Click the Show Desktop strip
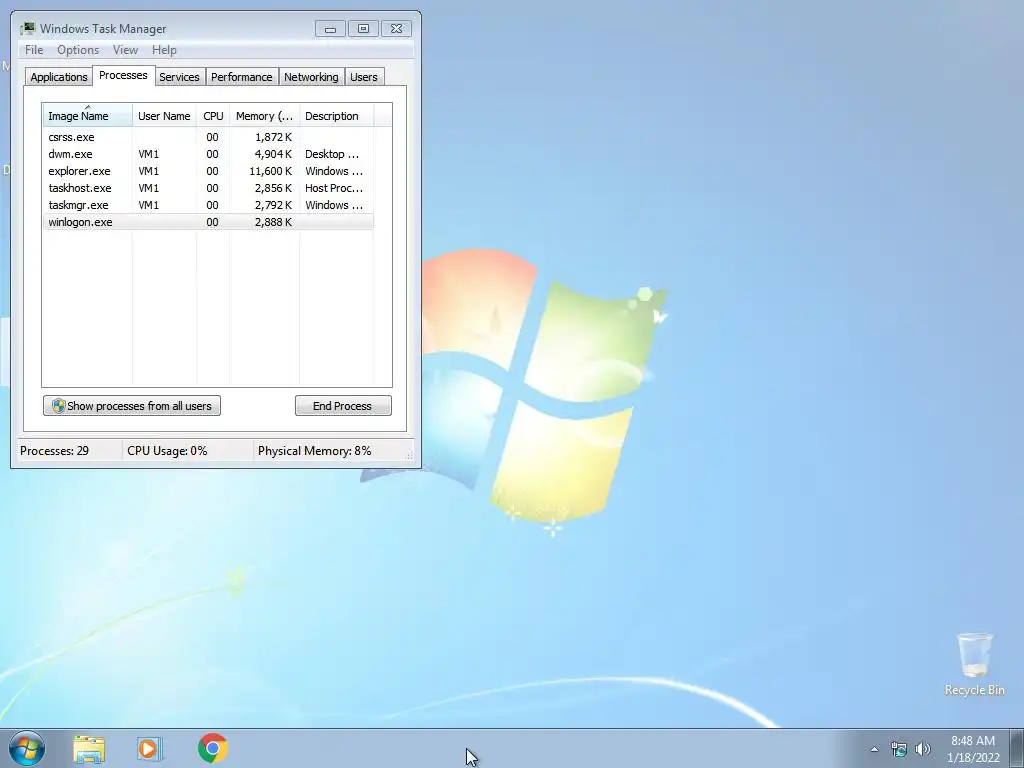Viewport: 1024px width, 768px height. pyautogui.click(x=1017, y=748)
